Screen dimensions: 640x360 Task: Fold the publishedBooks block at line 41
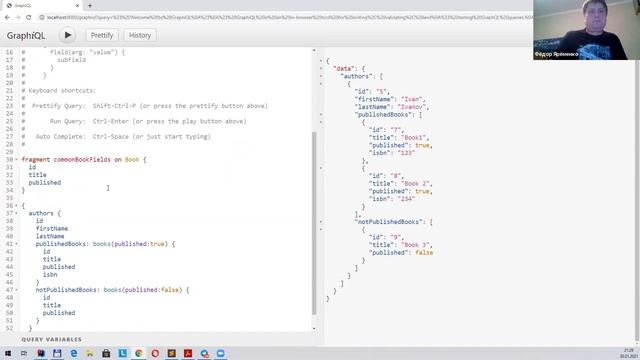click(16, 244)
